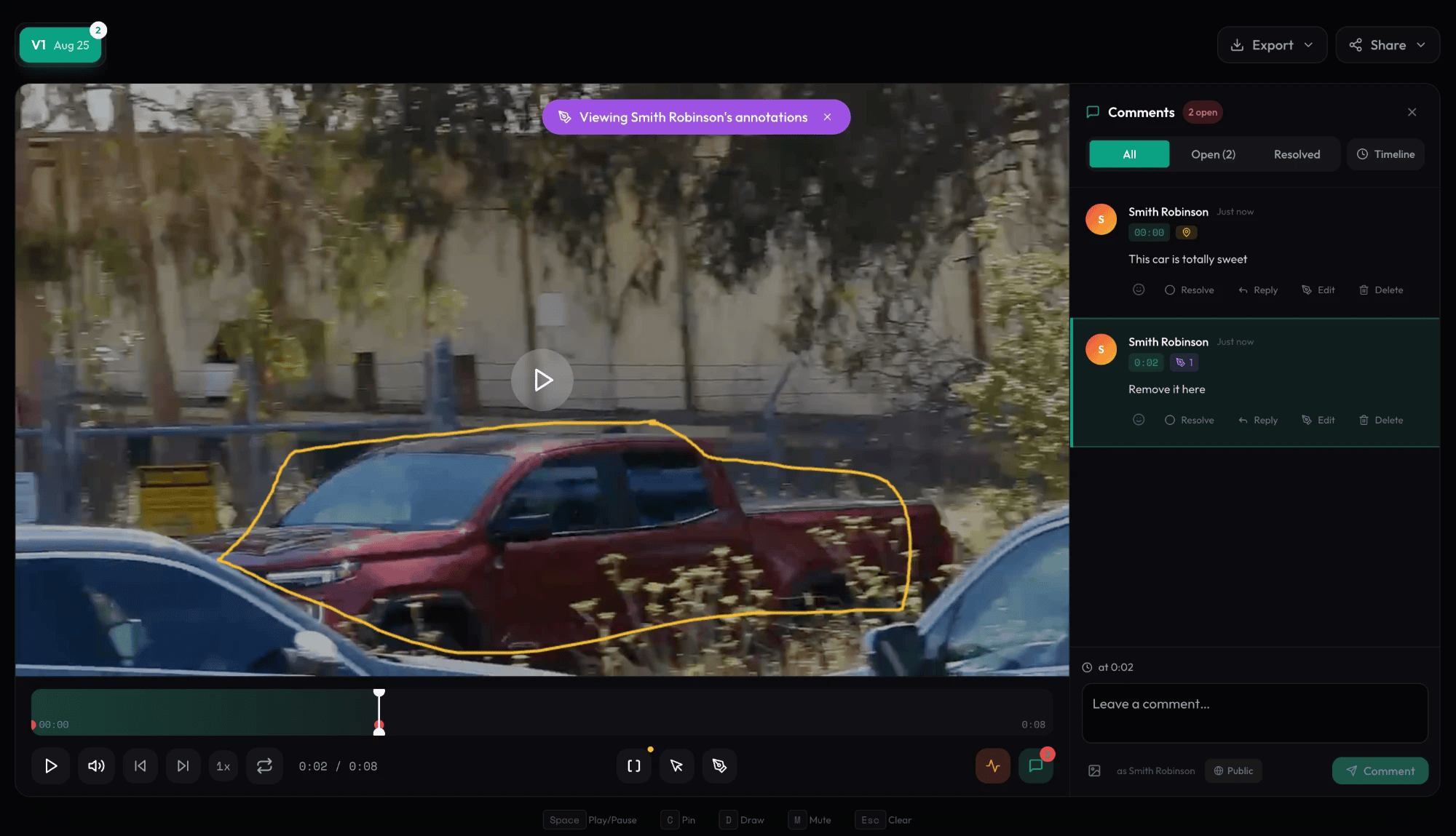Dismiss the Viewing annotations banner

pos(827,117)
